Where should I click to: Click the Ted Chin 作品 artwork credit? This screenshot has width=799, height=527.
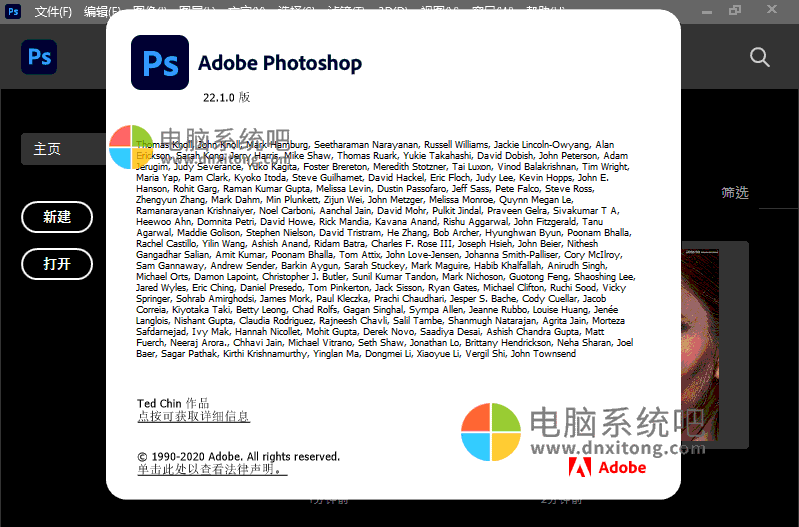[173, 403]
